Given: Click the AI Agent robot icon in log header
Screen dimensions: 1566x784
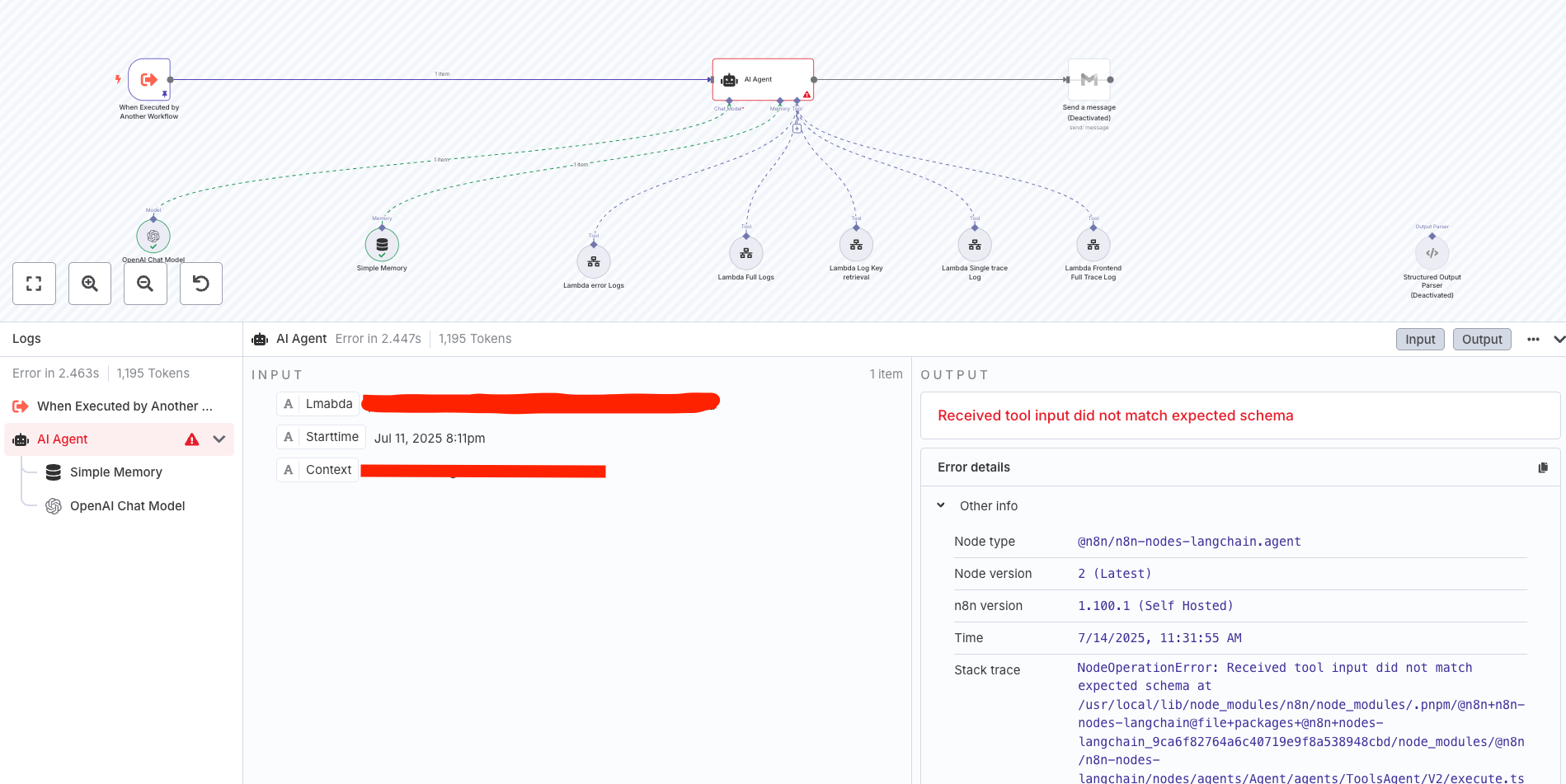Looking at the screenshot, I should tap(260, 339).
